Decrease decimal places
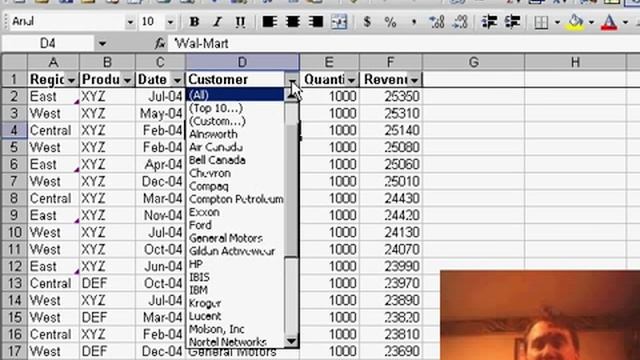The height and width of the screenshot is (360, 640). (x=460, y=22)
